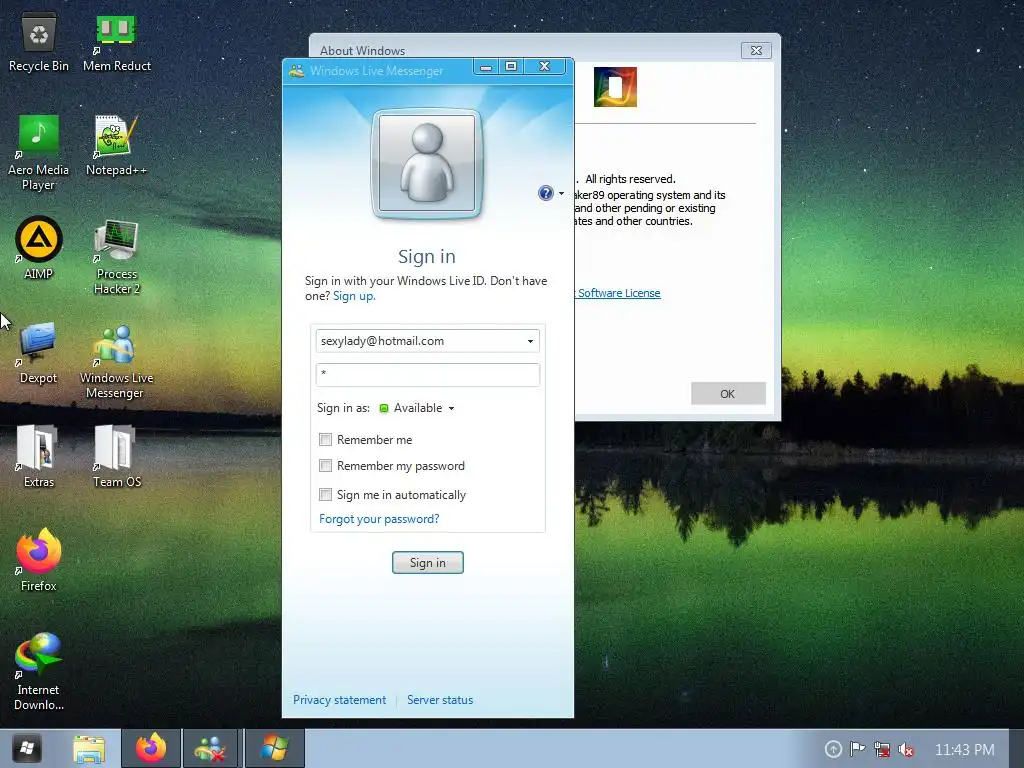Open Aero Media Player desktop icon

[x=39, y=152]
